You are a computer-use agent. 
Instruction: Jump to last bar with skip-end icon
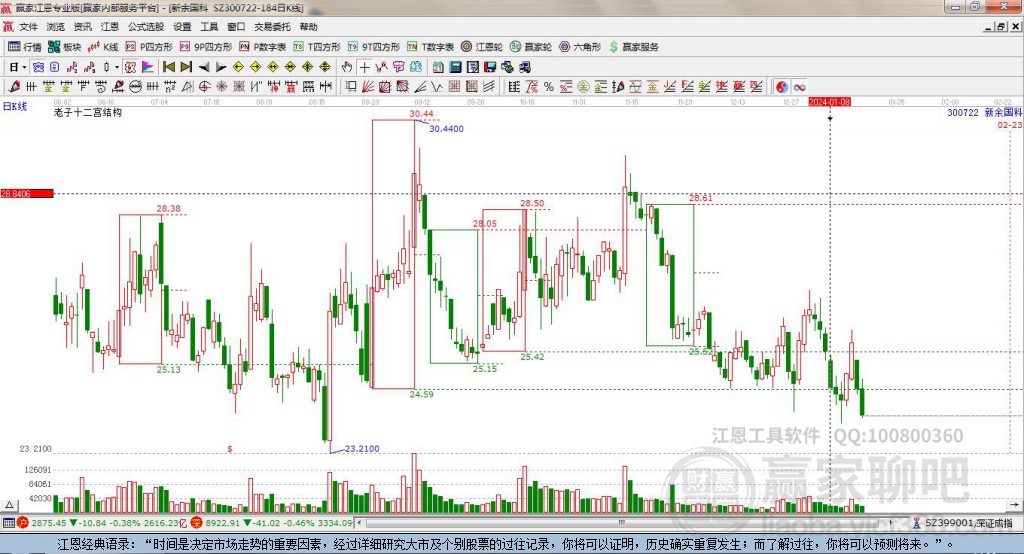(186, 67)
